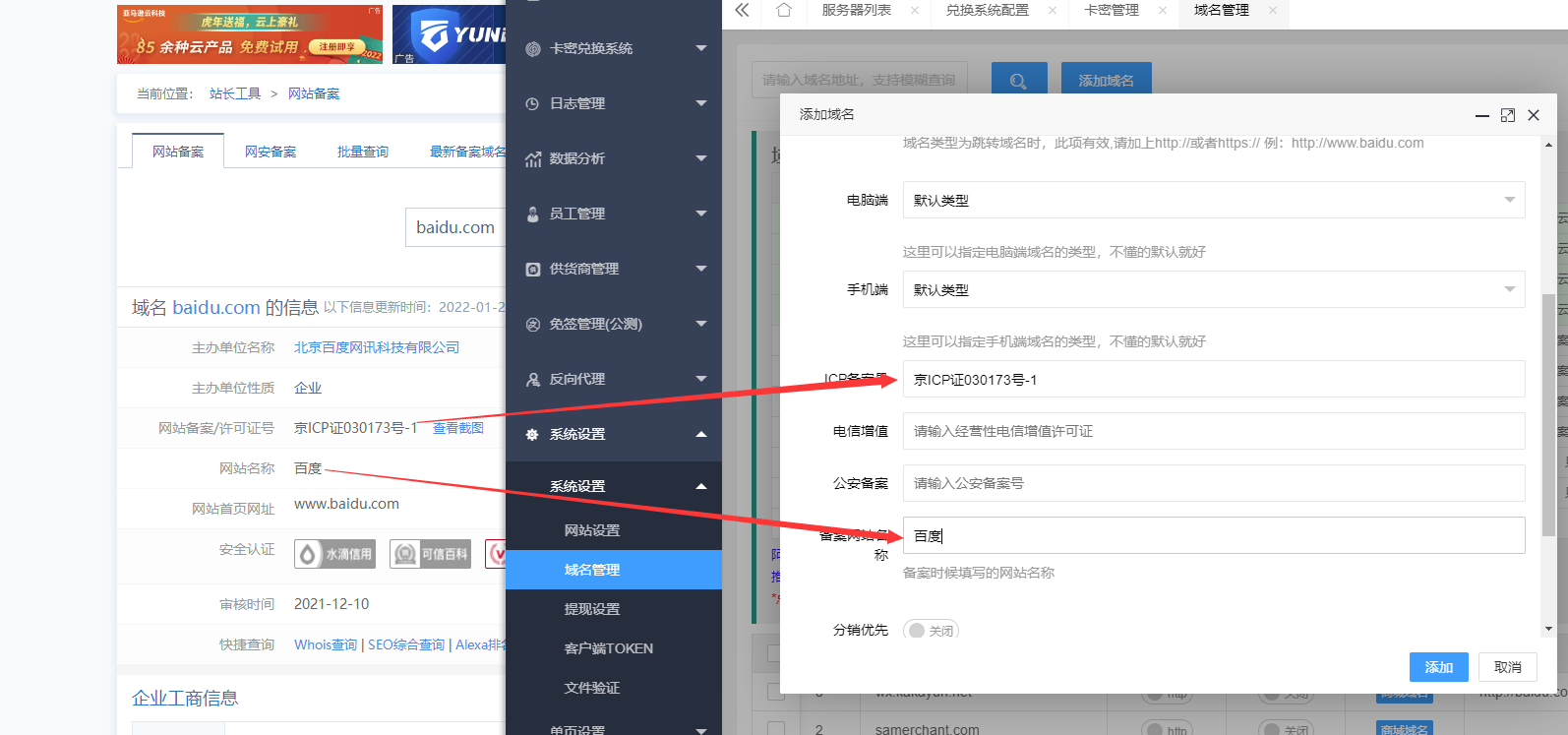The width and height of the screenshot is (1568, 735).
Task: Switch to 兑换系统配置 tab
Action: 988,10
